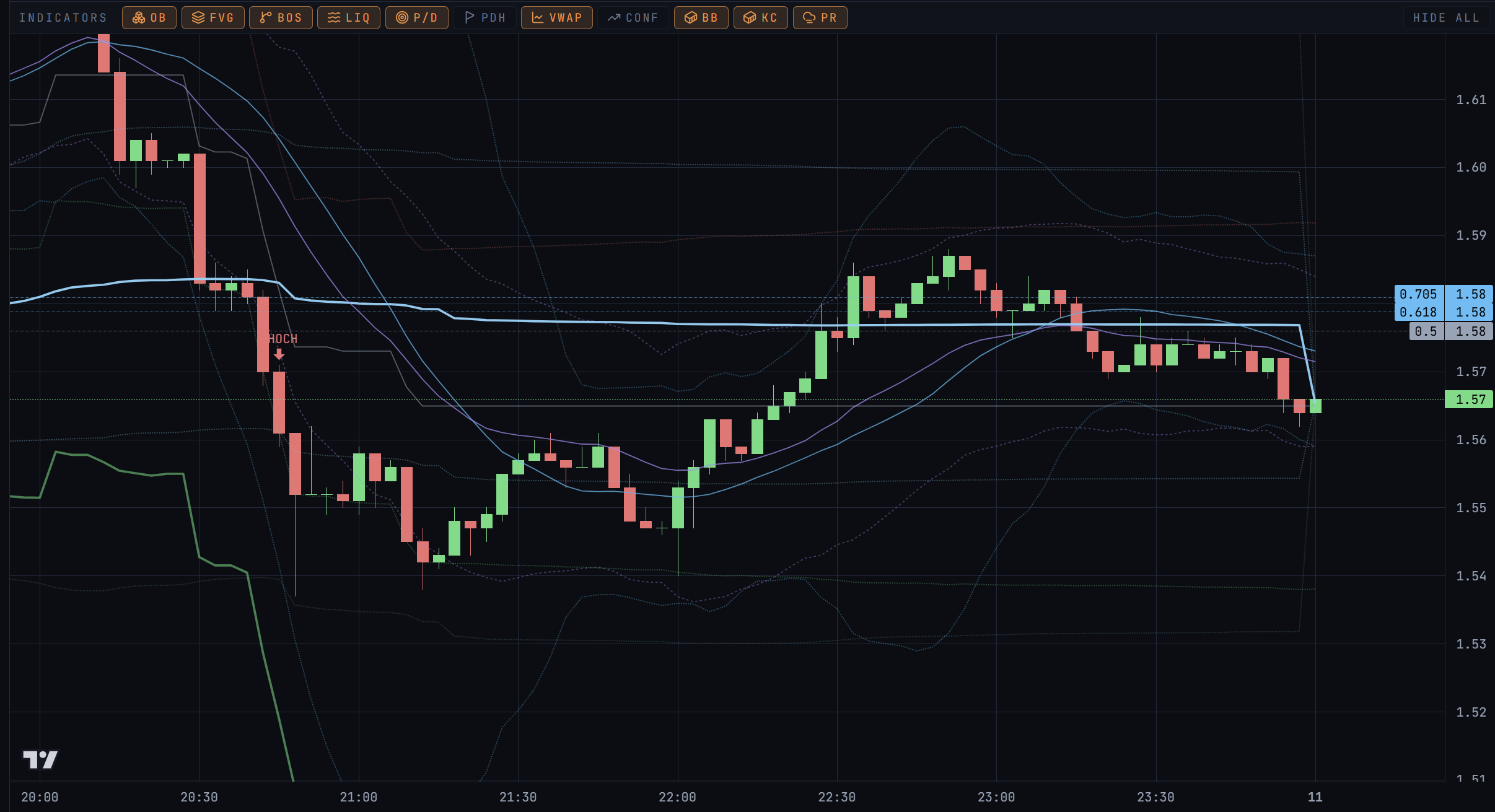
Task: Toggle the BOS break of structure indicator
Action: pos(281,18)
